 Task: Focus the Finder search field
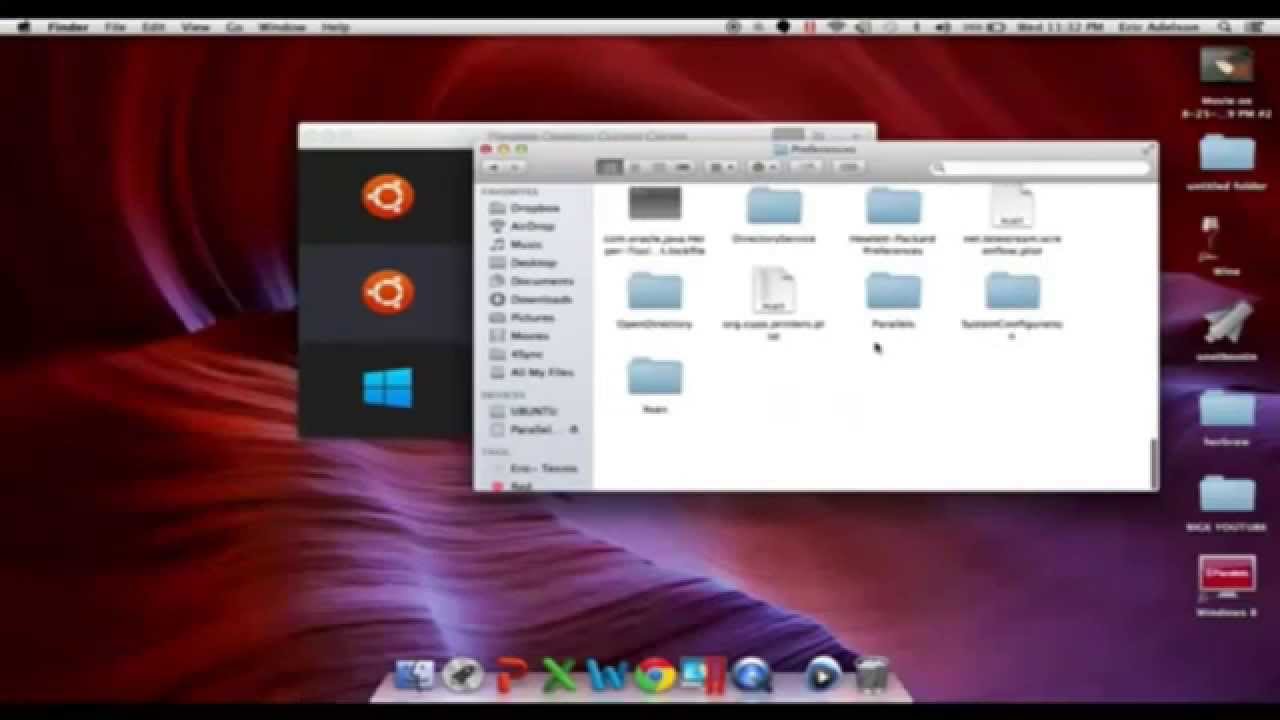pos(1040,168)
